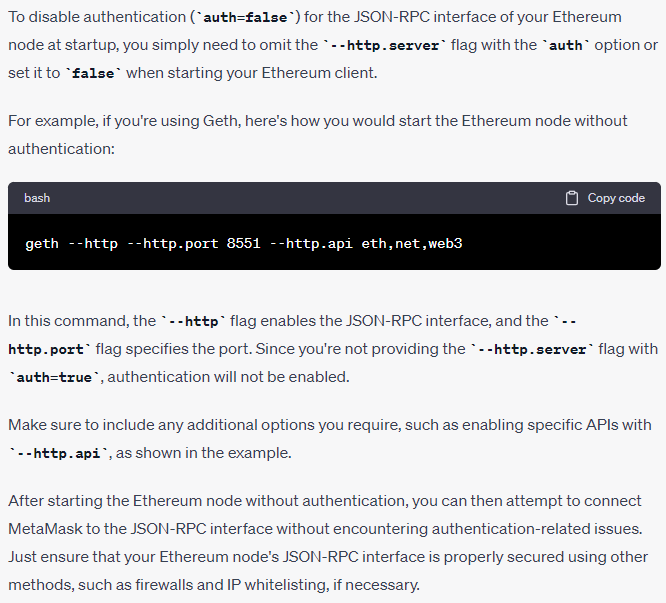Click the inline code "auth=true" below the code block
Screen dimensions: 666x603
(x=49, y=378)
